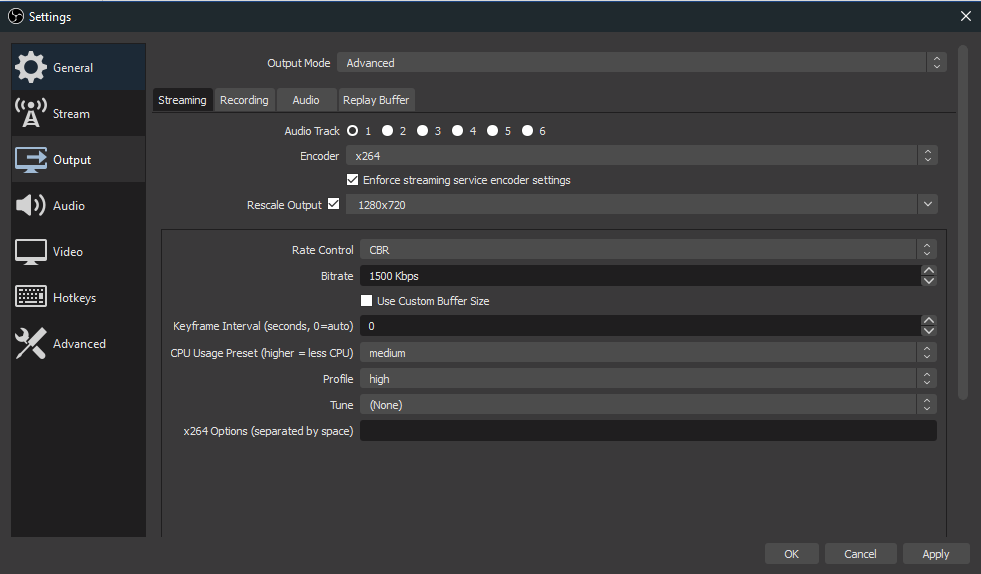Open Stream settings antenna icon
This screenshot has width=981, height=574.
click(x=31, y=113)
